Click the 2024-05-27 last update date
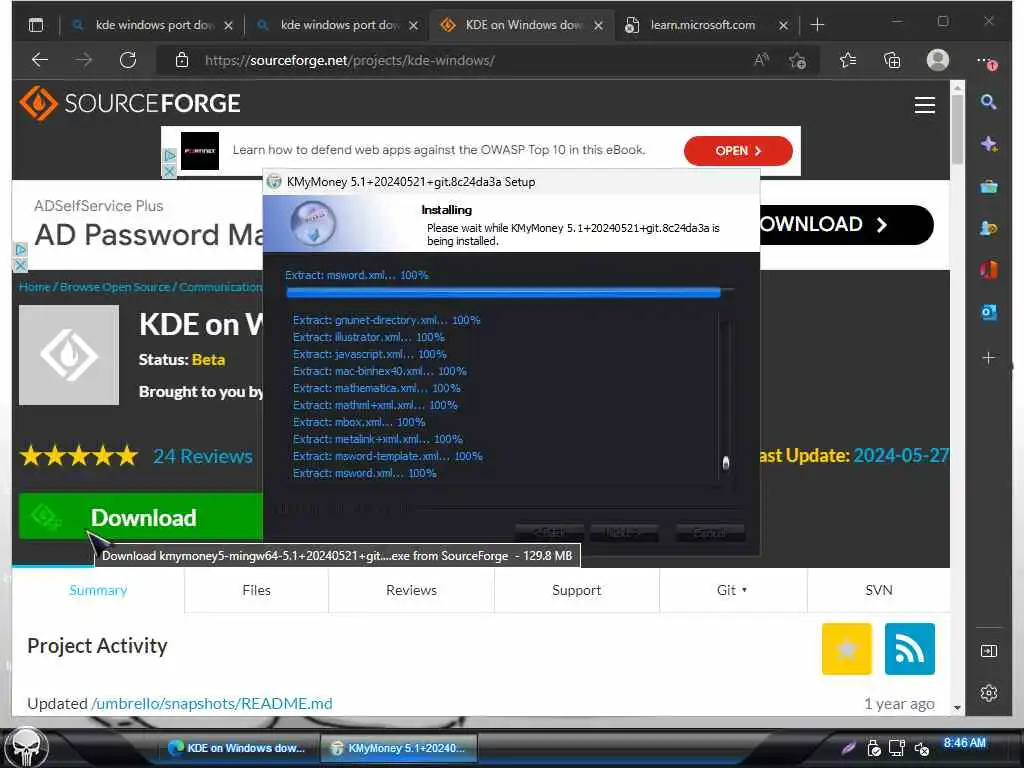The width and height of the screenshot is (1024, 768). (901, 455)
